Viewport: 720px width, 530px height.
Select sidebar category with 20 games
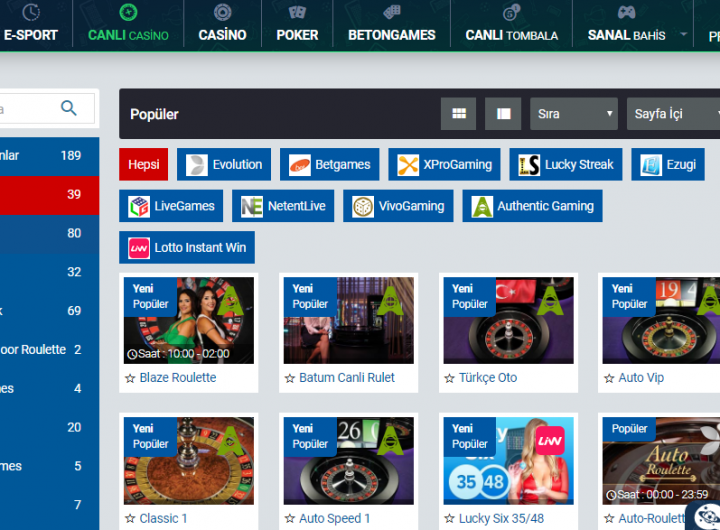click(x=50, y=428)
